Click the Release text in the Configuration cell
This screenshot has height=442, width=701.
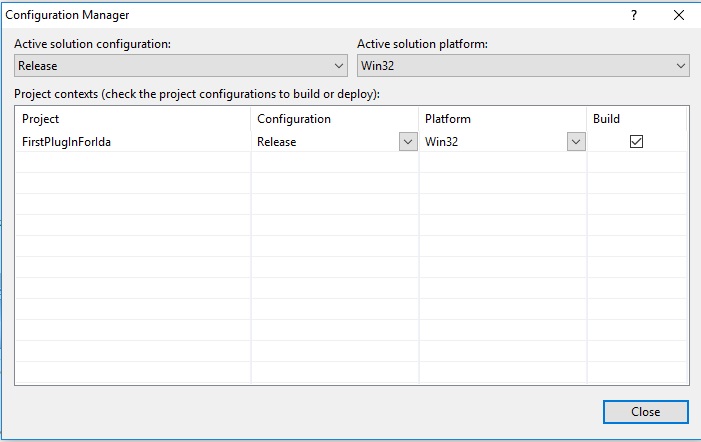tap(276, 142)
